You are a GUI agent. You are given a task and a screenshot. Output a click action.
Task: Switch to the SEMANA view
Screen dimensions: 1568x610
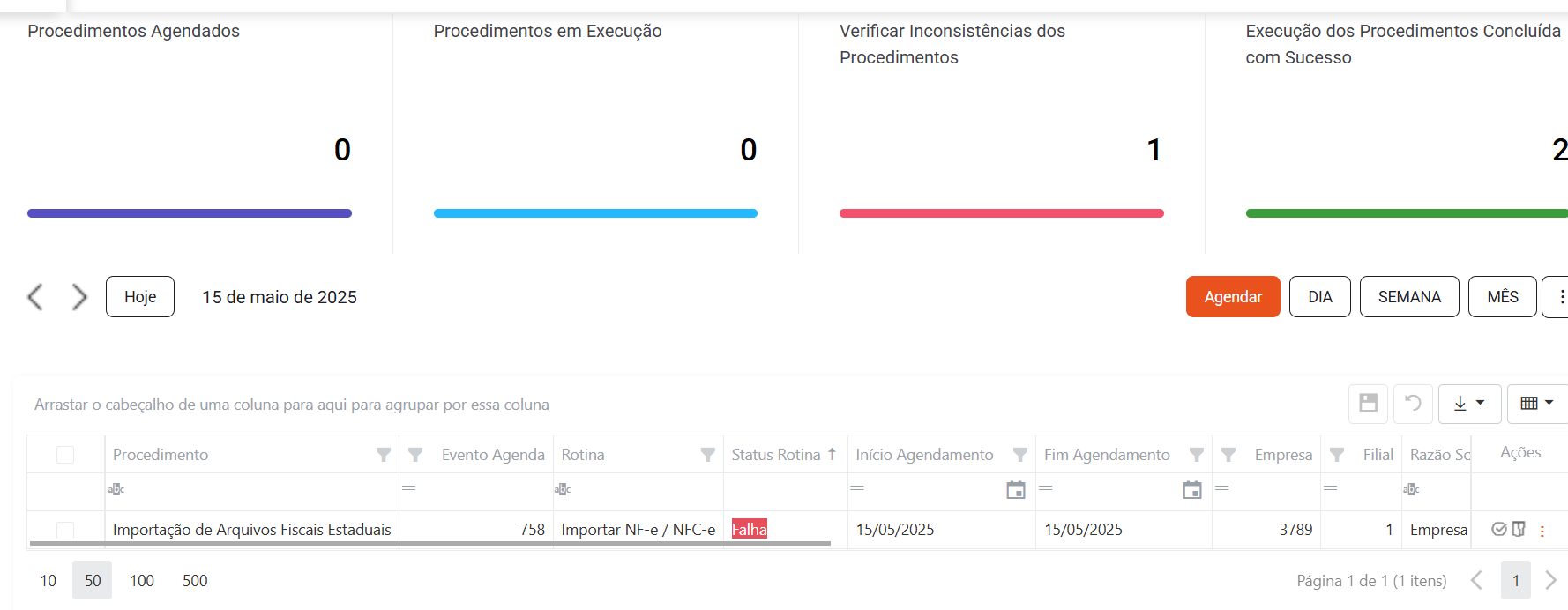(x=1409, y=297)
